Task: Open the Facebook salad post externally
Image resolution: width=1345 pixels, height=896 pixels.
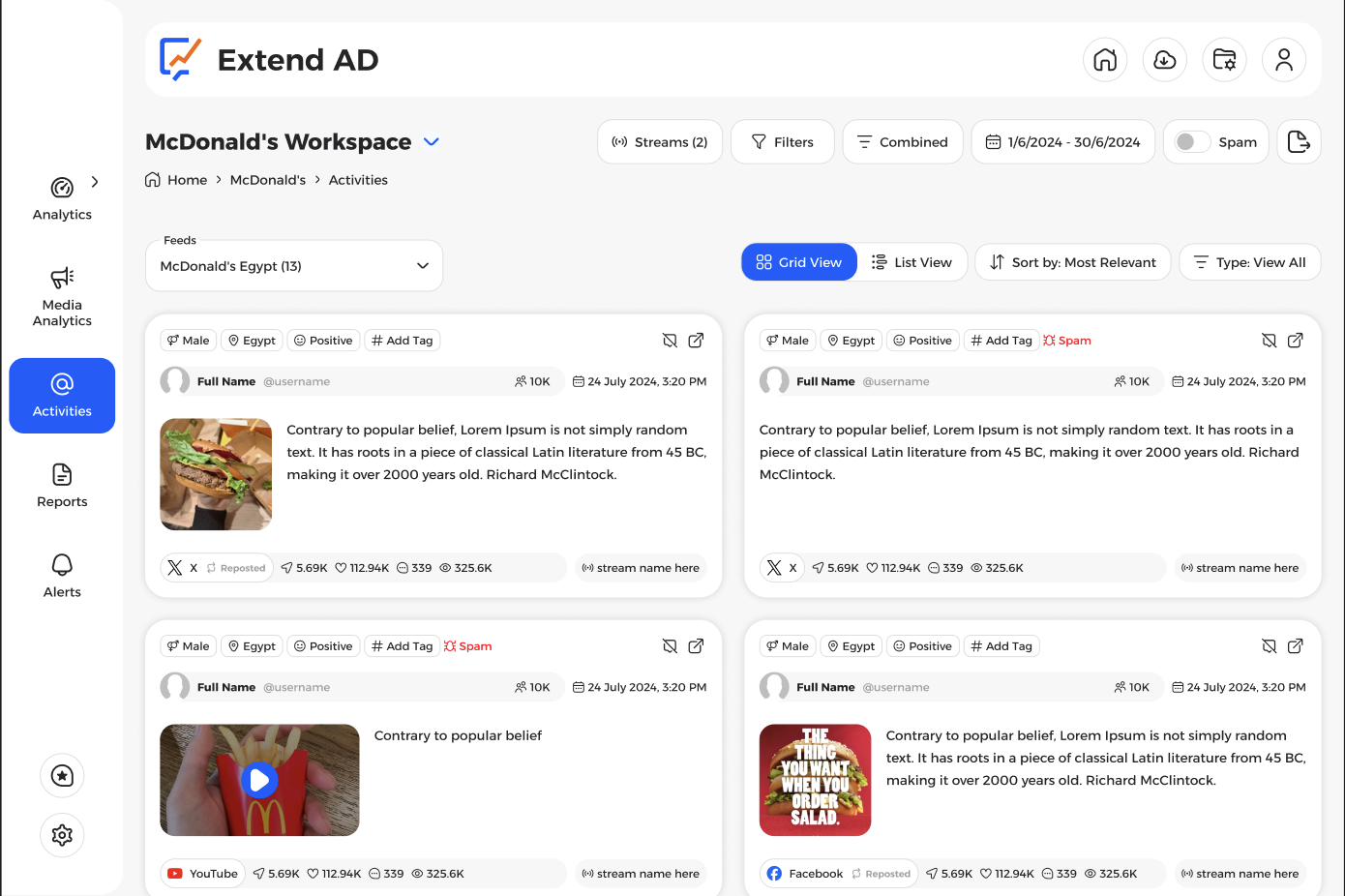Action: coord(1296,646)
